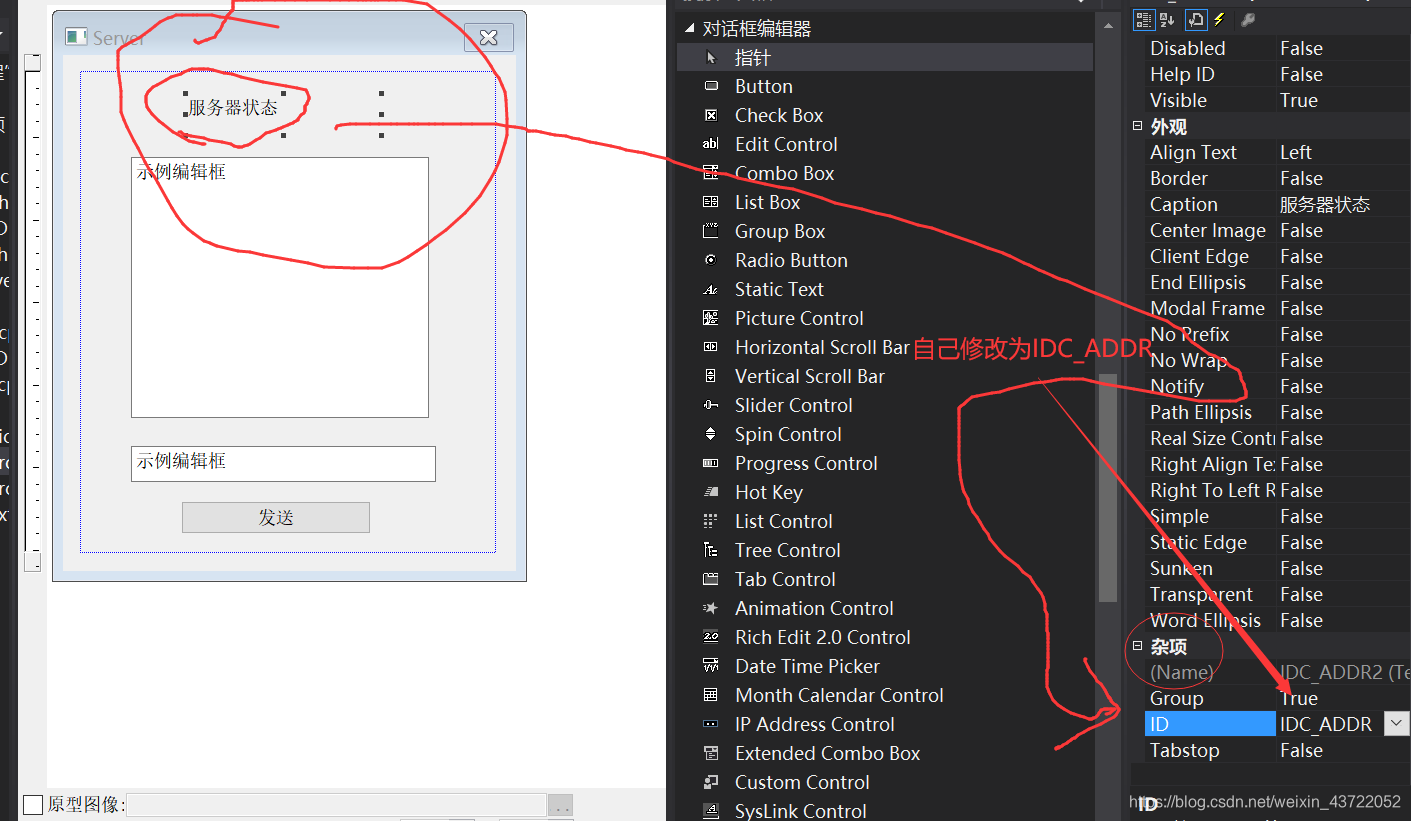Show the Properties page icon
Screen dimensions: 1411x821
(x=1195, y=20)
